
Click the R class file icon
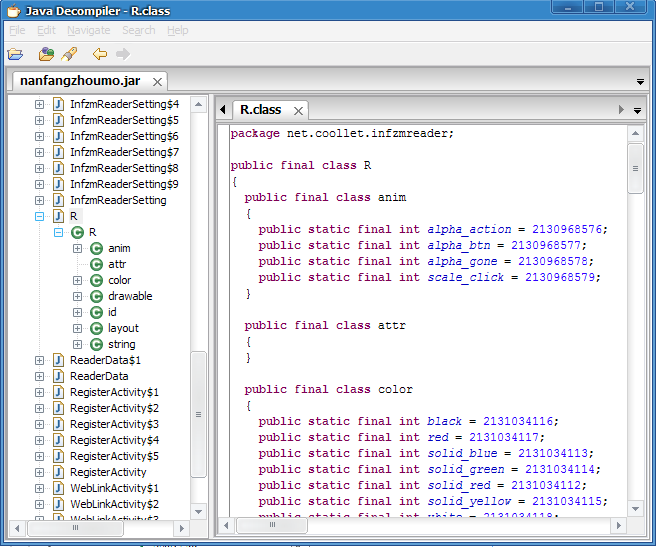59,216
